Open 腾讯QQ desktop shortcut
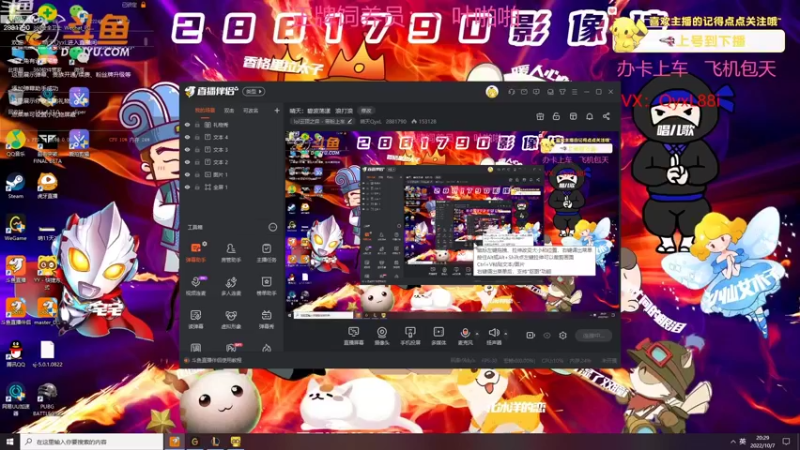 pos(15,354)
